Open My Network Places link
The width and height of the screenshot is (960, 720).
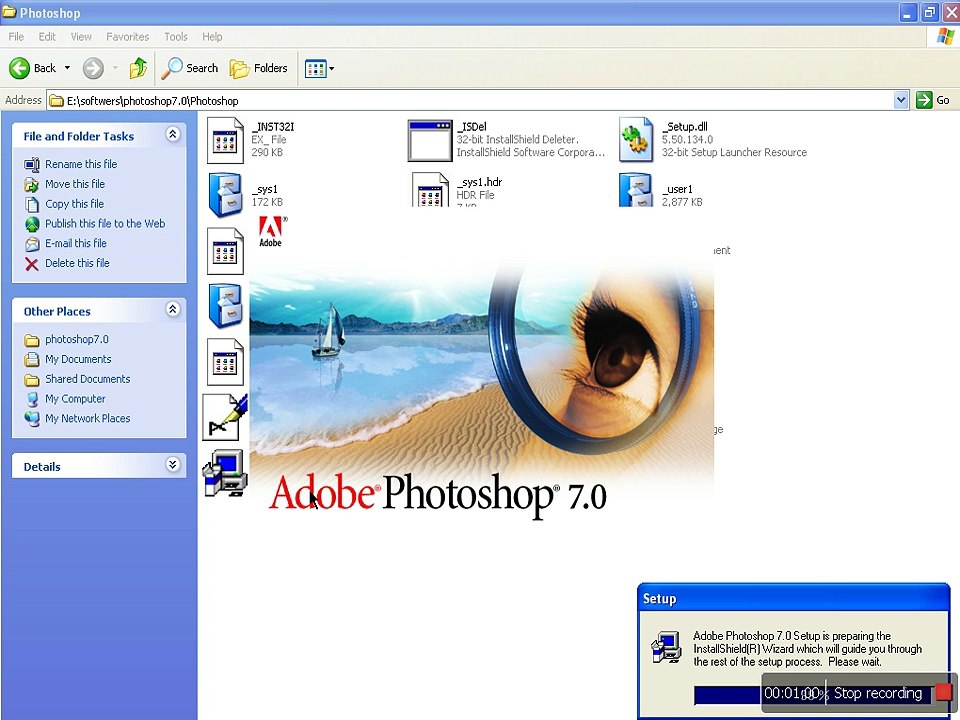tap(88, 418)
